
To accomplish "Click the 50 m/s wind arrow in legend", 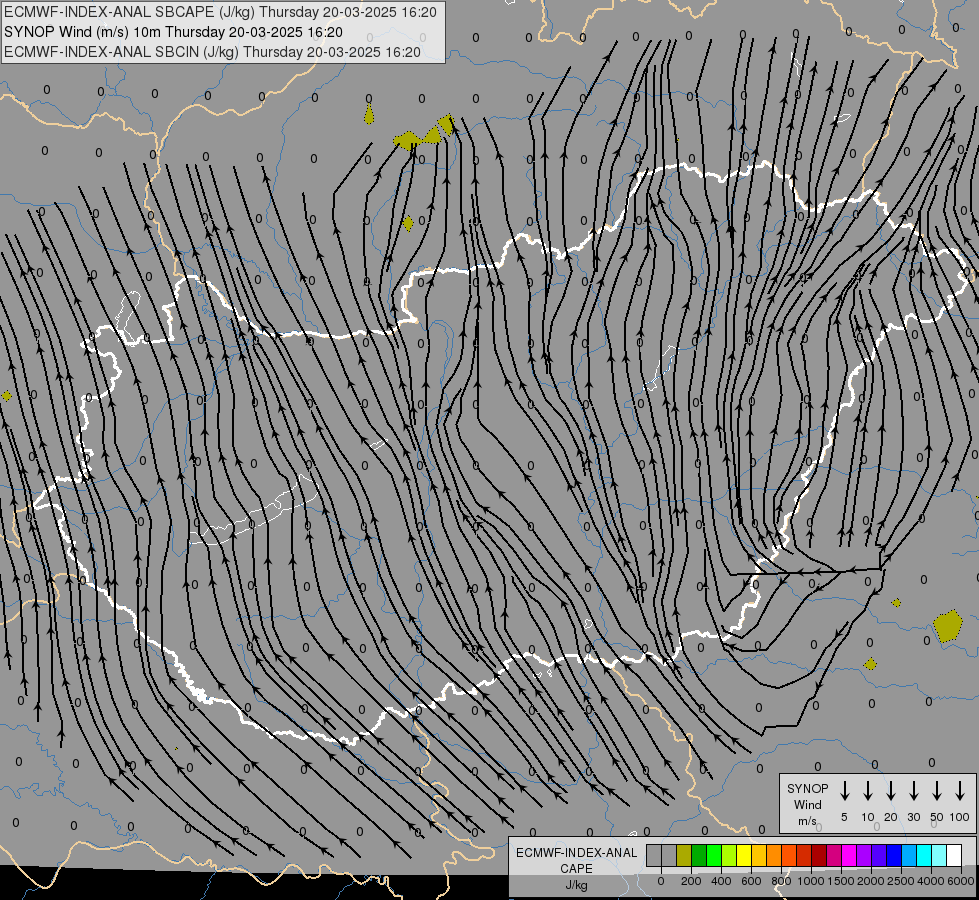I will [937, 791].
